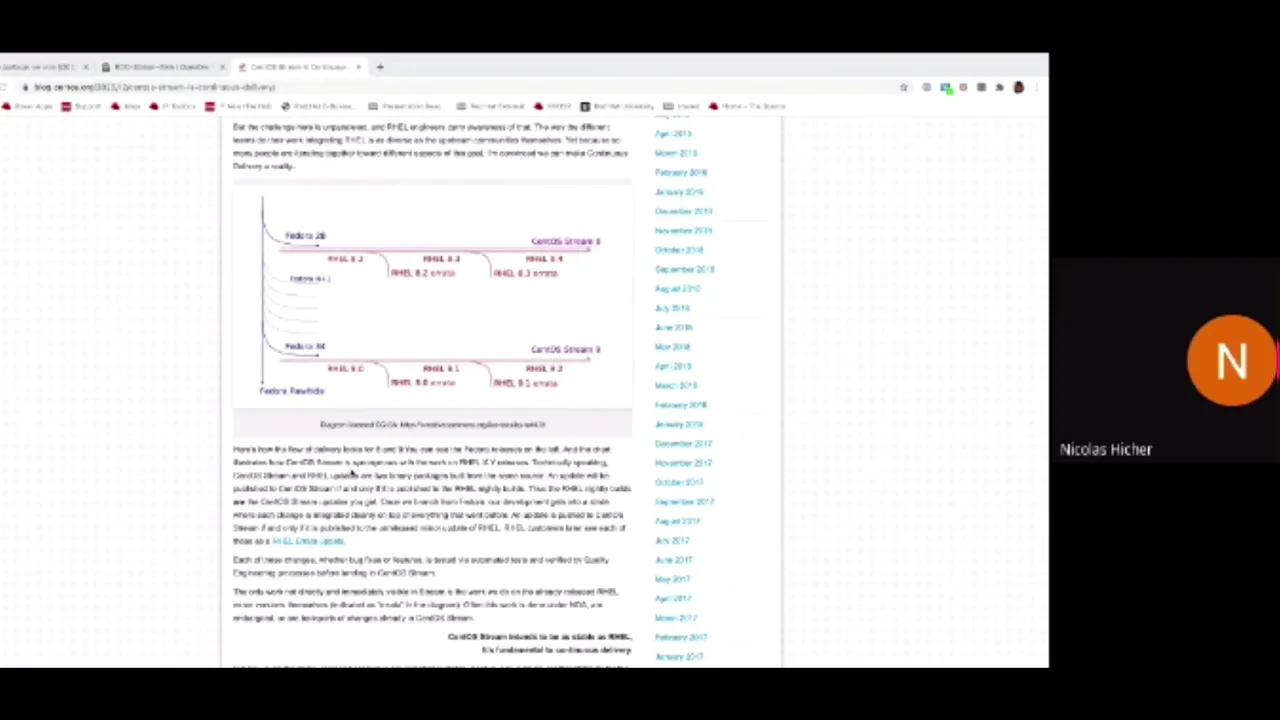
Task: Open the January 2019 archive
Action: click(679, 192)
